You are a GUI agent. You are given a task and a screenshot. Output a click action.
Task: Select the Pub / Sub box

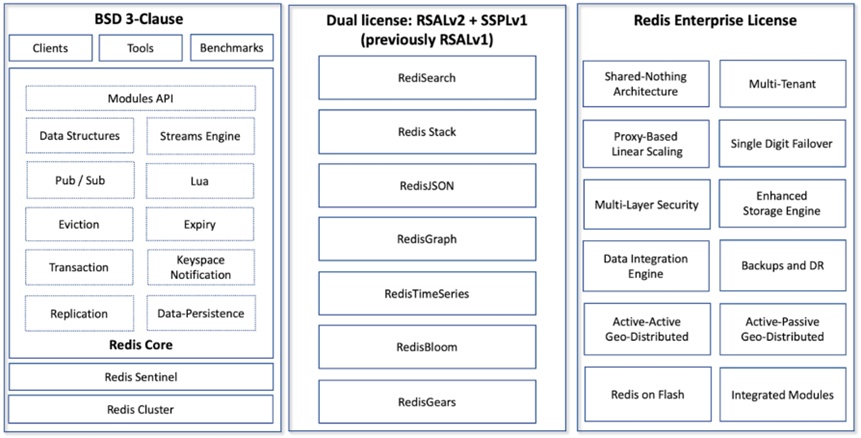click(x=79, y=180)
